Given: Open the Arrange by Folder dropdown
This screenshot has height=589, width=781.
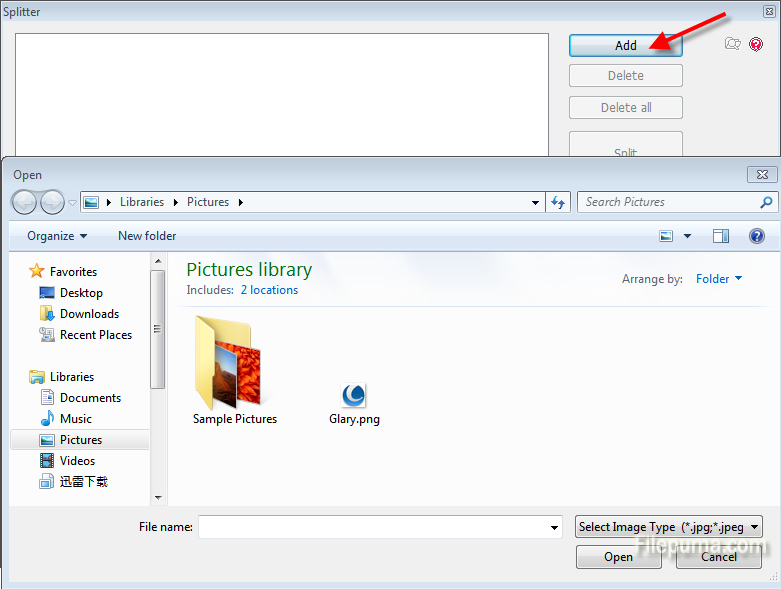Looking at the screenshot, I should click(x=719, y=279).
